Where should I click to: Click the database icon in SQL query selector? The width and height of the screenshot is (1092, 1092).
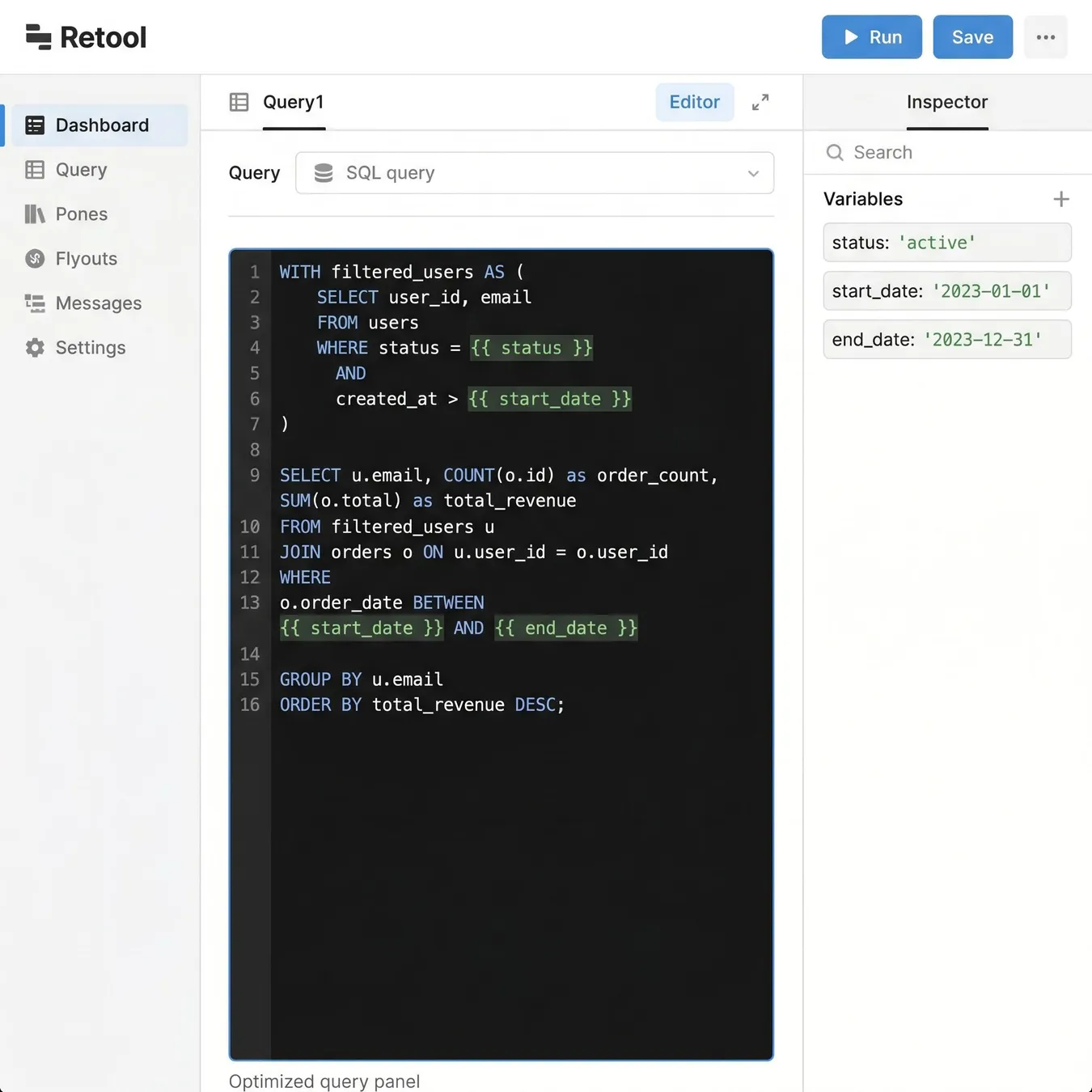324,173
